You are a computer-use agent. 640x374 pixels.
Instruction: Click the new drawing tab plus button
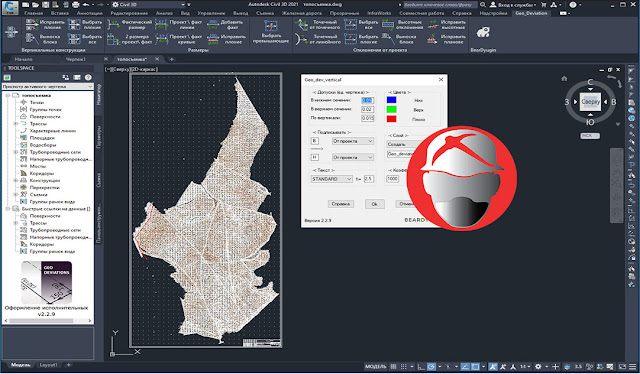(x=172, y=59)
